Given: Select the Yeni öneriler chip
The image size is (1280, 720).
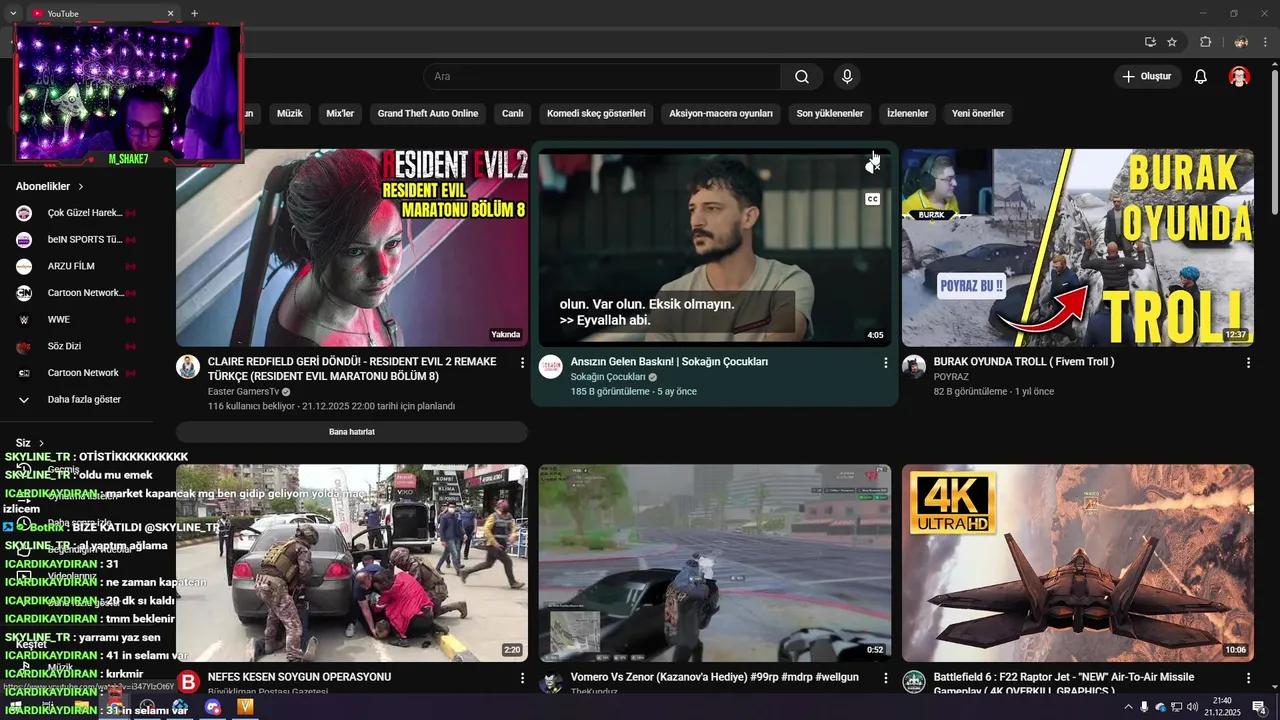Looking at the screenshot, I should [x=978, y=114].
